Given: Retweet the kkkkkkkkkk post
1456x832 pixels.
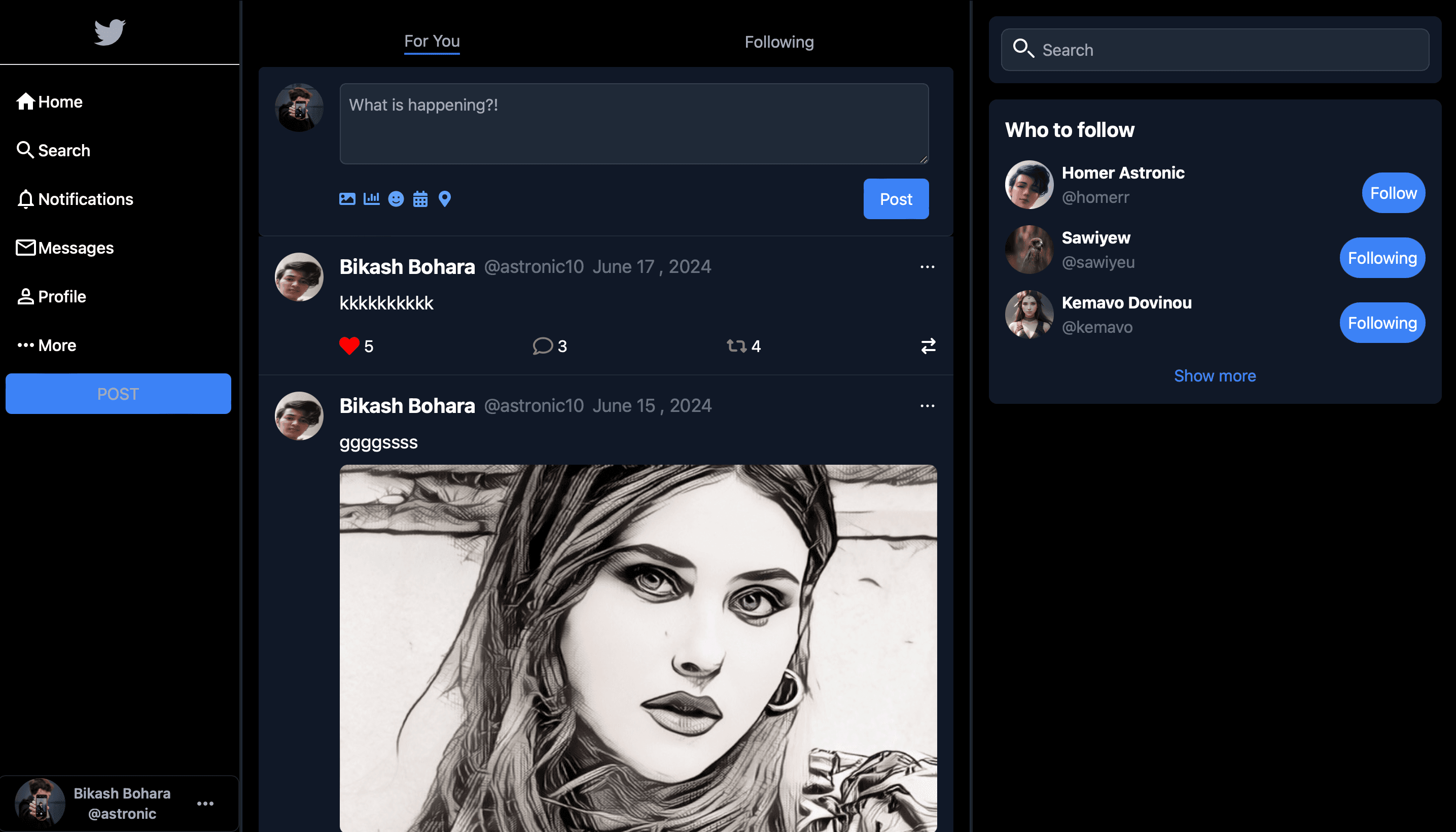Looking at the screenshot, I should pyautogui.click(x=736, y=345).
